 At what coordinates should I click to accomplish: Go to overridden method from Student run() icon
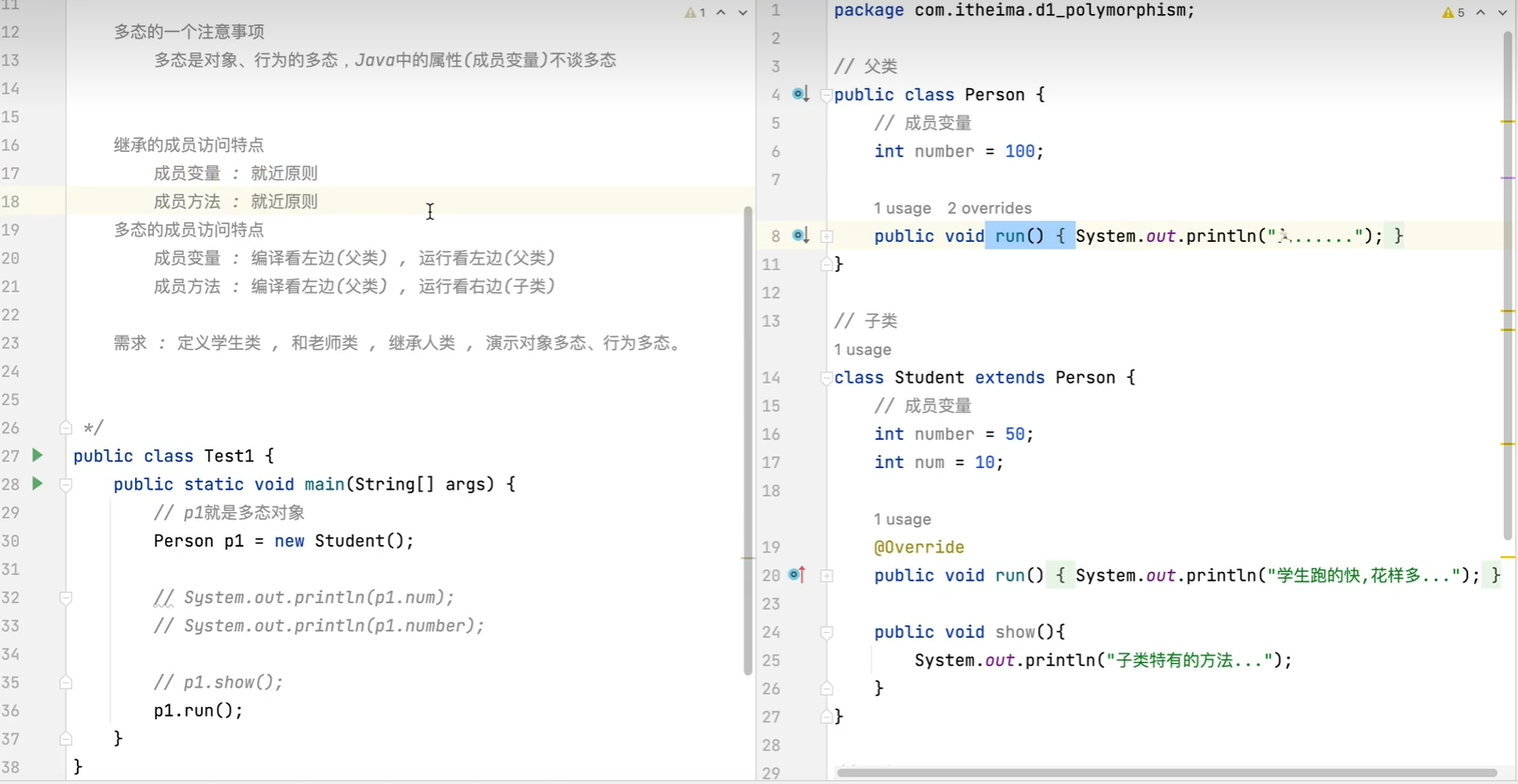pos(797,575)
